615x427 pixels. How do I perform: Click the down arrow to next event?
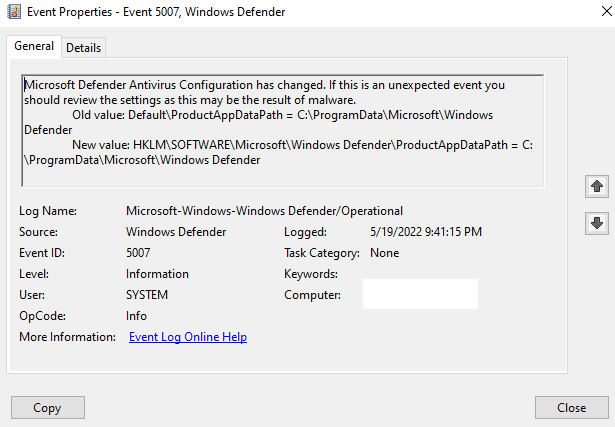(x=597, y=223)
